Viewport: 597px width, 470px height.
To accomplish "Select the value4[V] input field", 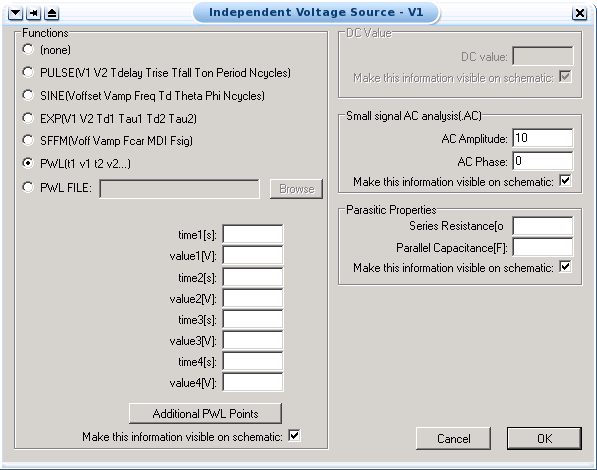I will (x=253, y=382).
